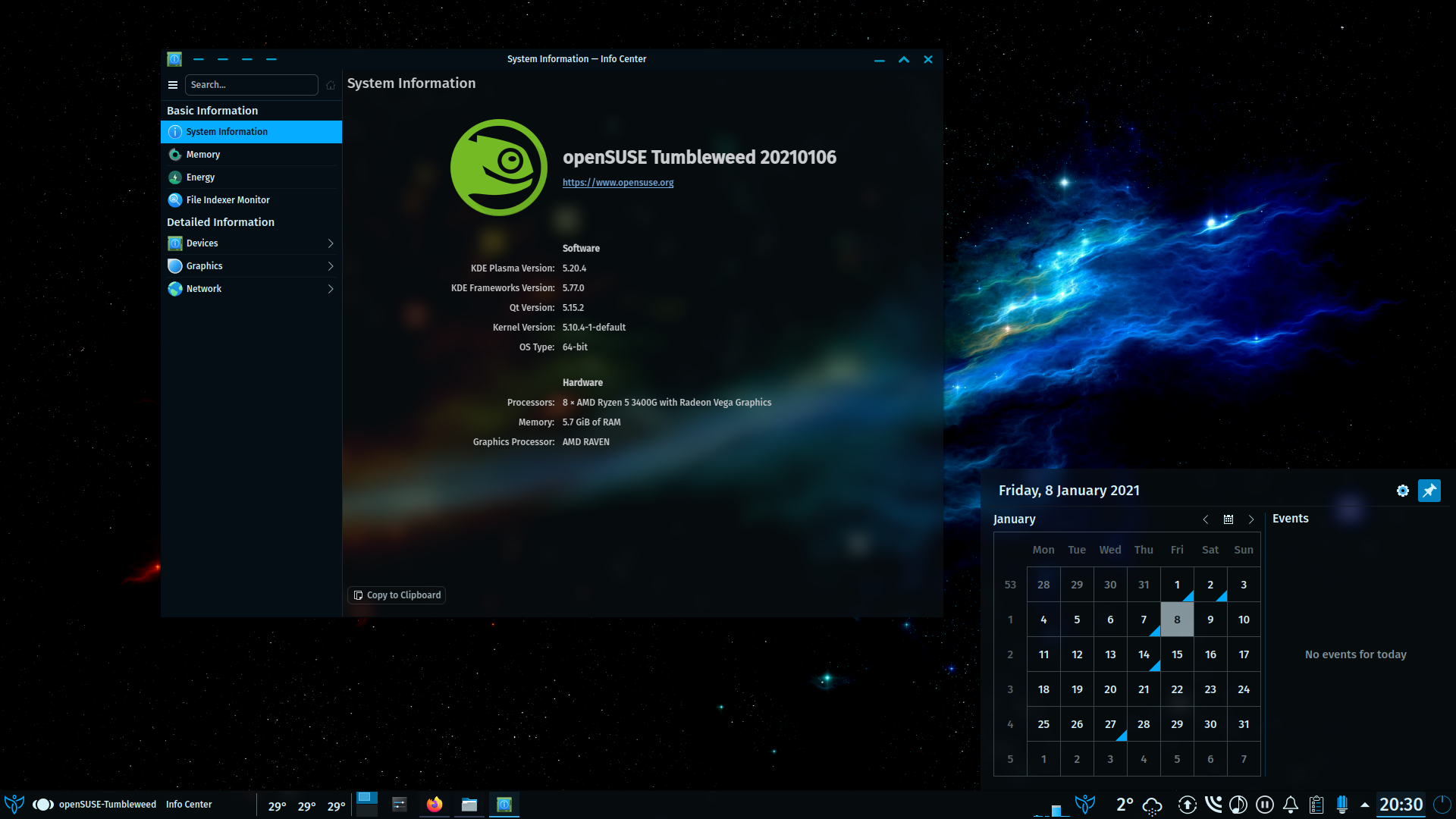Click the January month heading

point(1015,519)
